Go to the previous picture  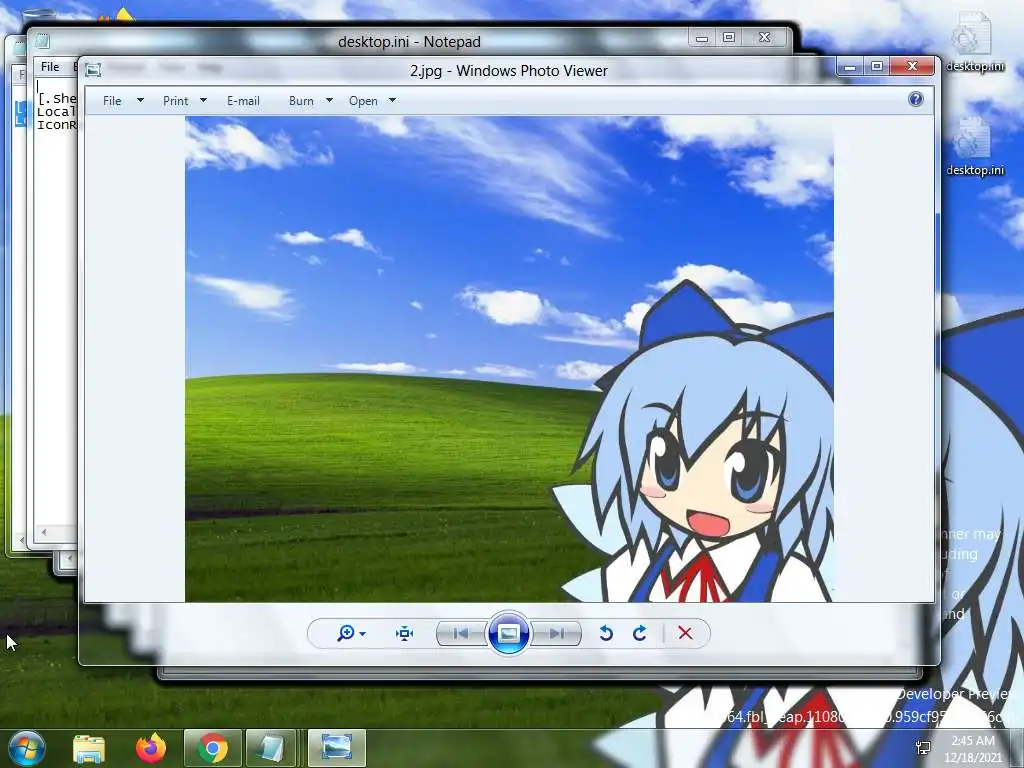coord(461,633)
